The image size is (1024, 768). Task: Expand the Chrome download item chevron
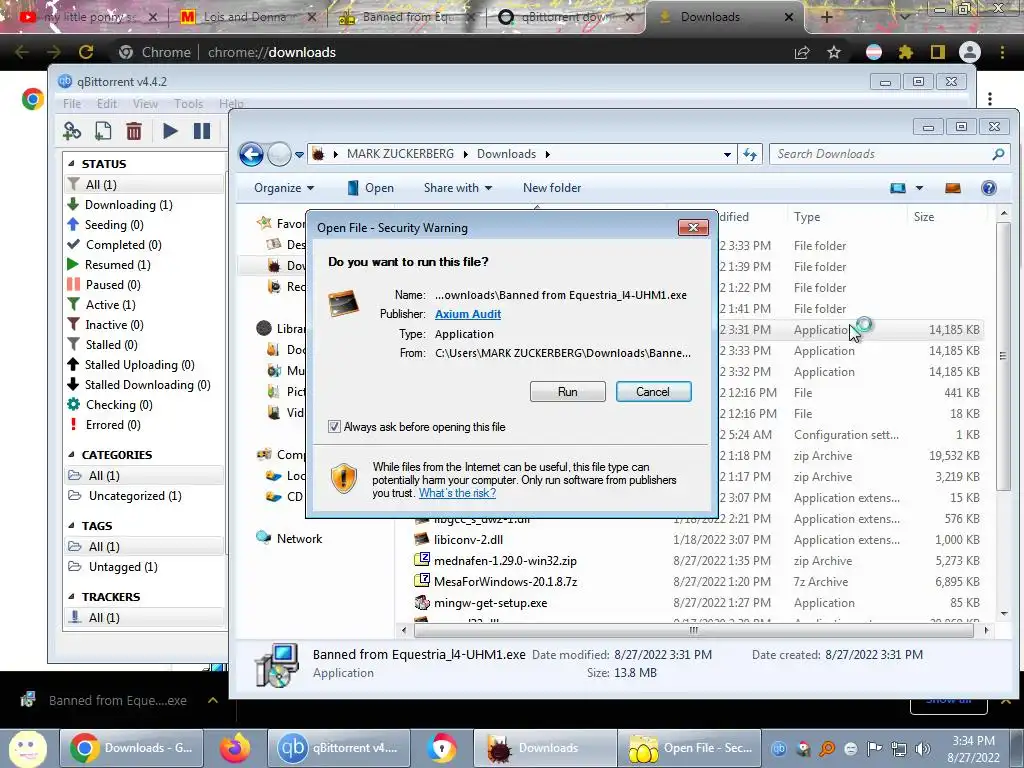click(x=212, y=700)
